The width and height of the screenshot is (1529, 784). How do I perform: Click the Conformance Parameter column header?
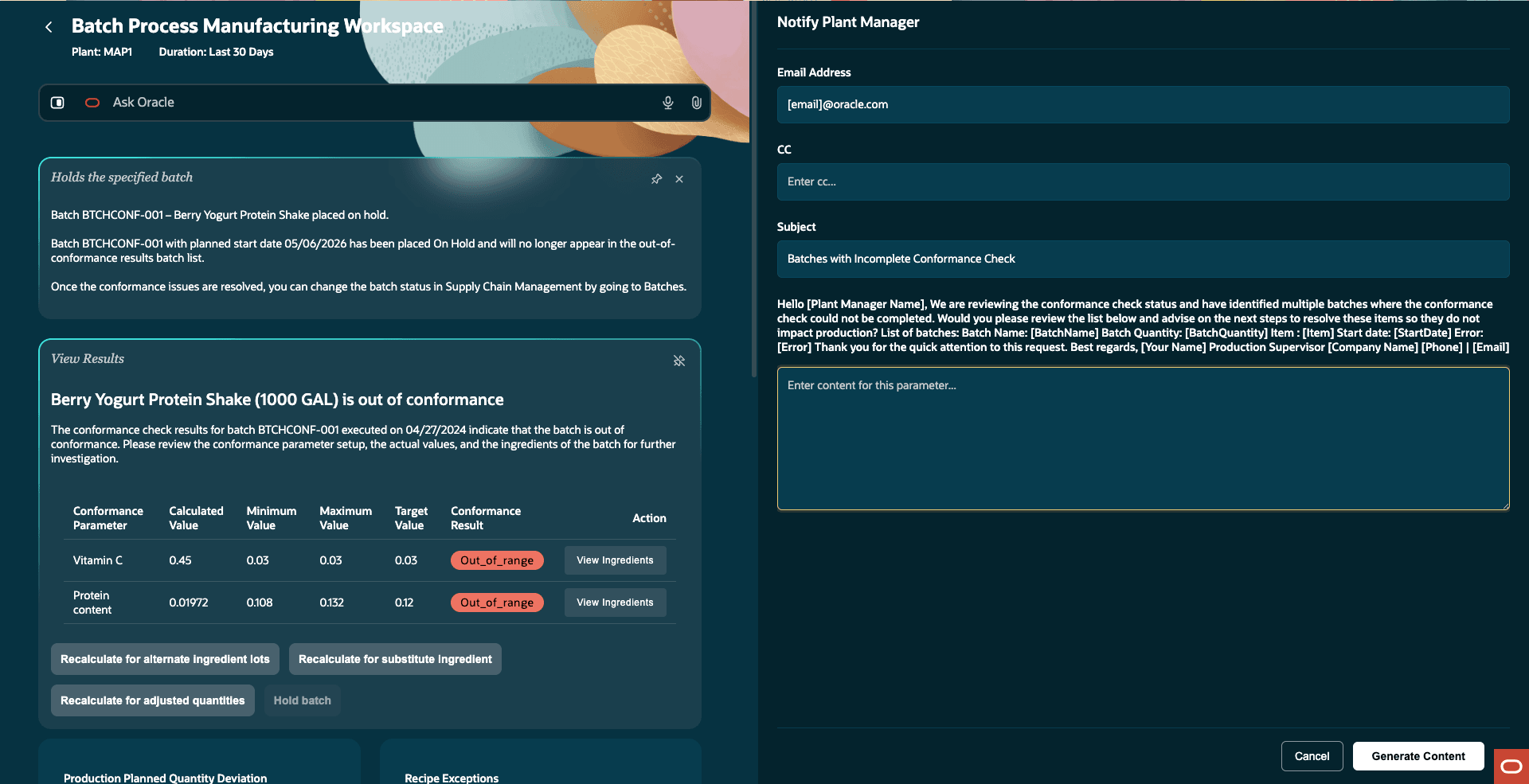(x=108, y=518)
